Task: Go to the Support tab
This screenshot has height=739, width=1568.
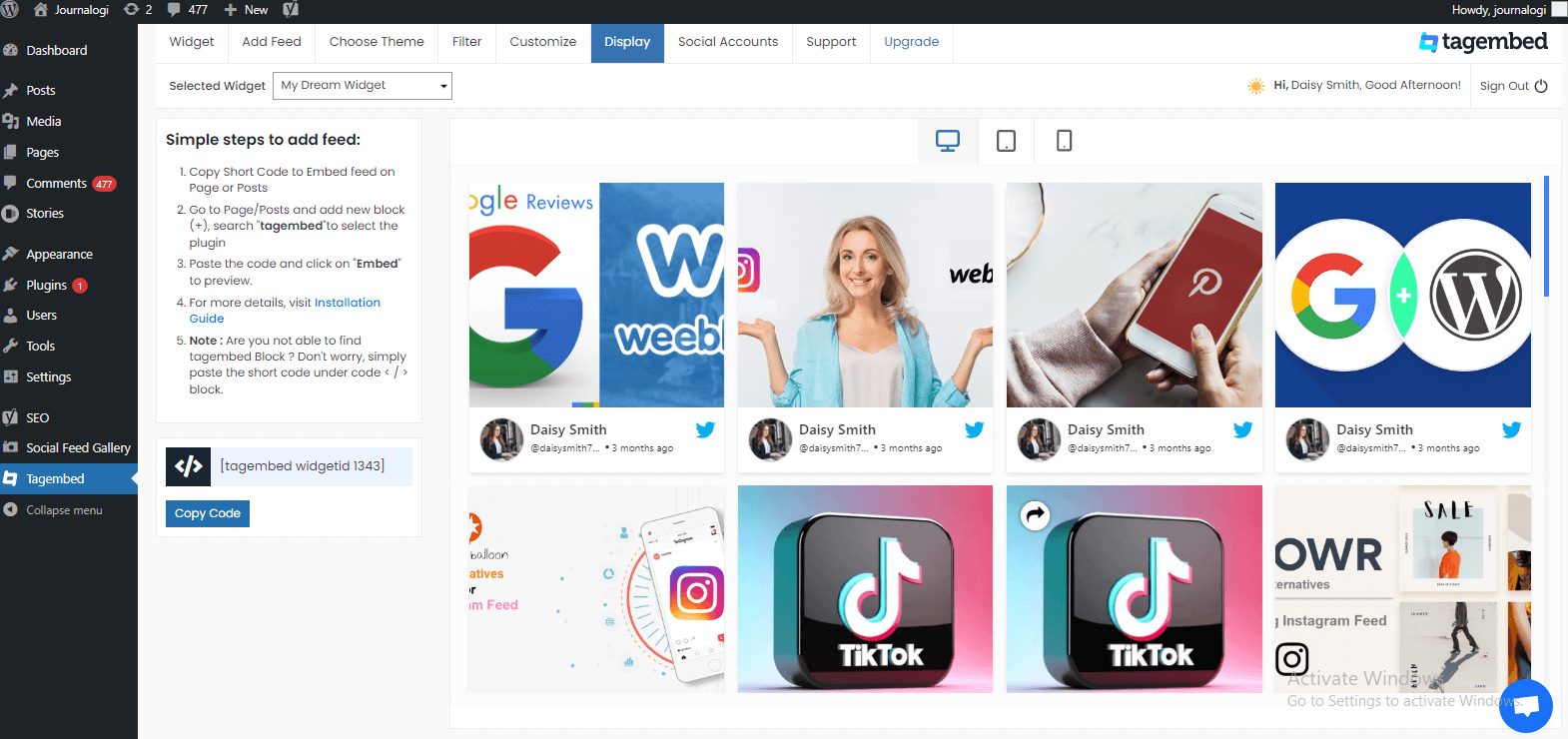Action: click(x=831, y=42)
